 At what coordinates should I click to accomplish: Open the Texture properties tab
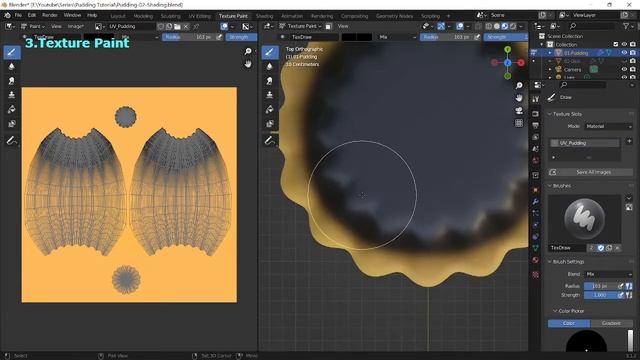pos(536,275)
